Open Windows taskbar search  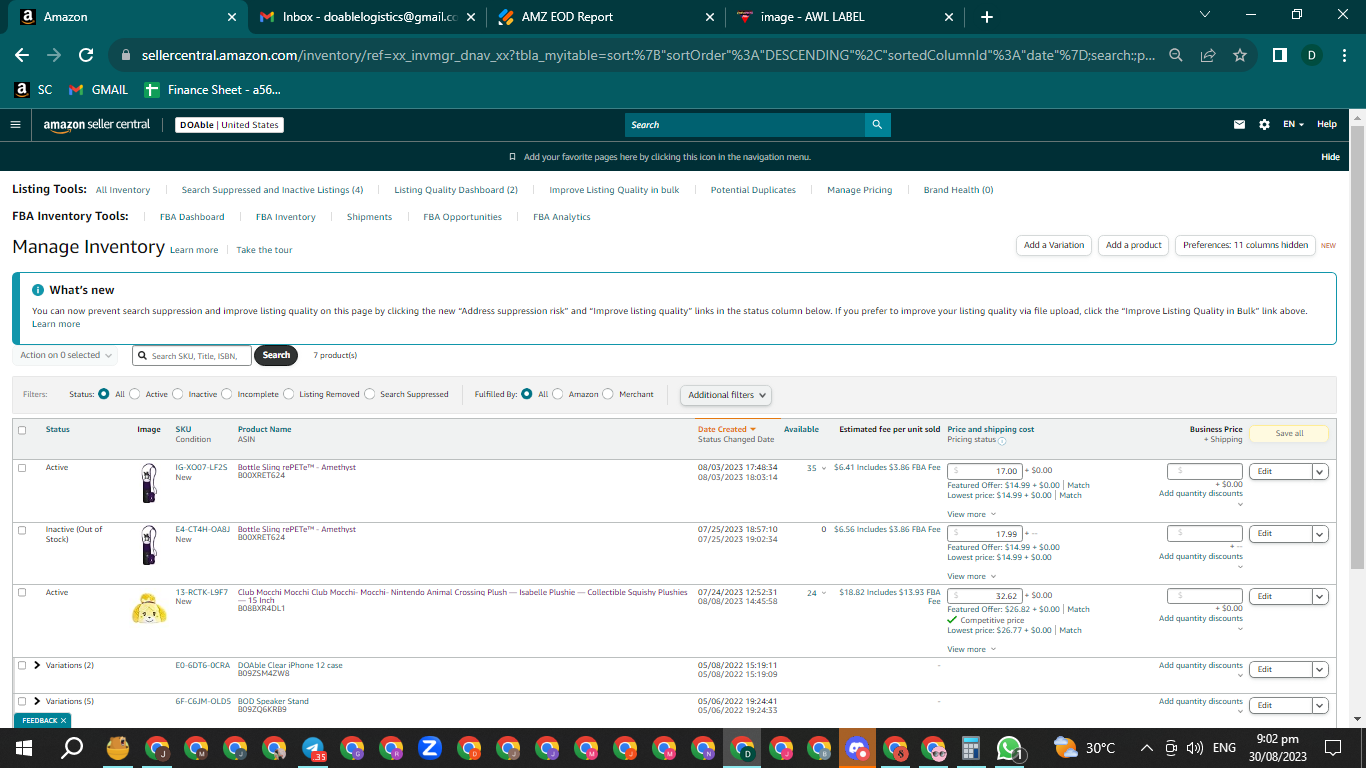pyautogui.click(x=72, y=748)
